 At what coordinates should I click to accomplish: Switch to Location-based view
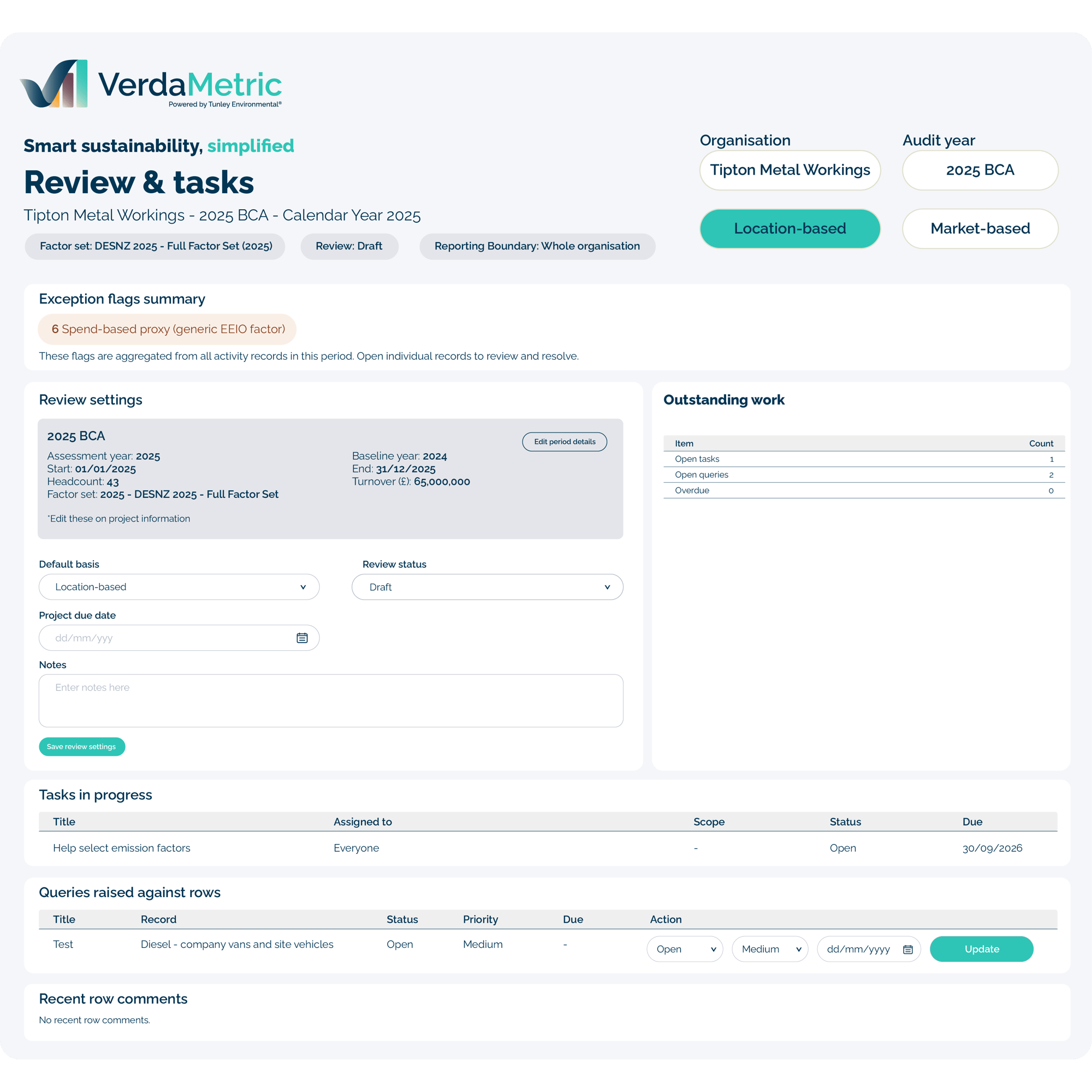coord(790,228)
